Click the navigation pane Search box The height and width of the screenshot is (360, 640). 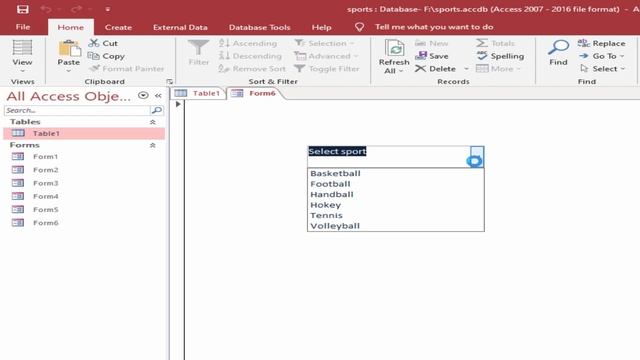77,110
